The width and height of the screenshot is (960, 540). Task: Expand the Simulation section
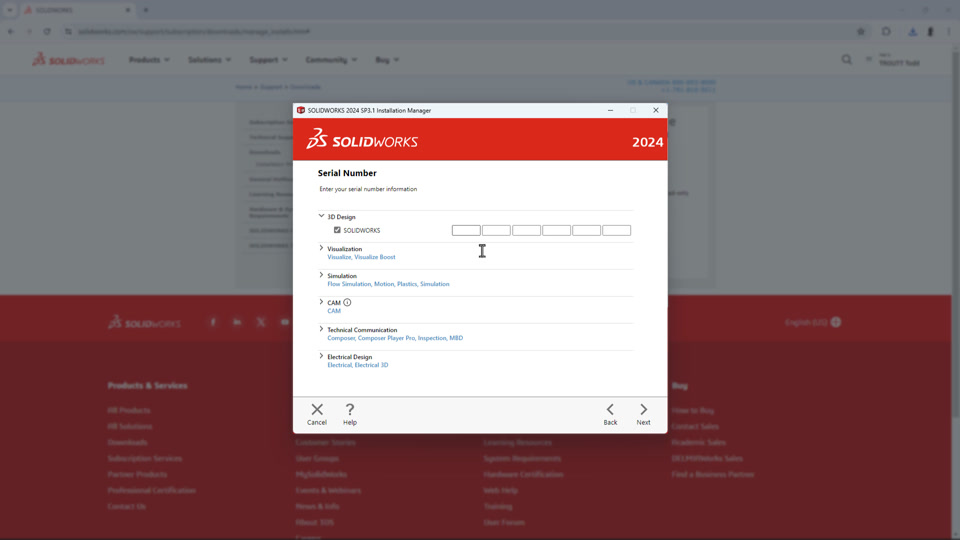point(321,275)
